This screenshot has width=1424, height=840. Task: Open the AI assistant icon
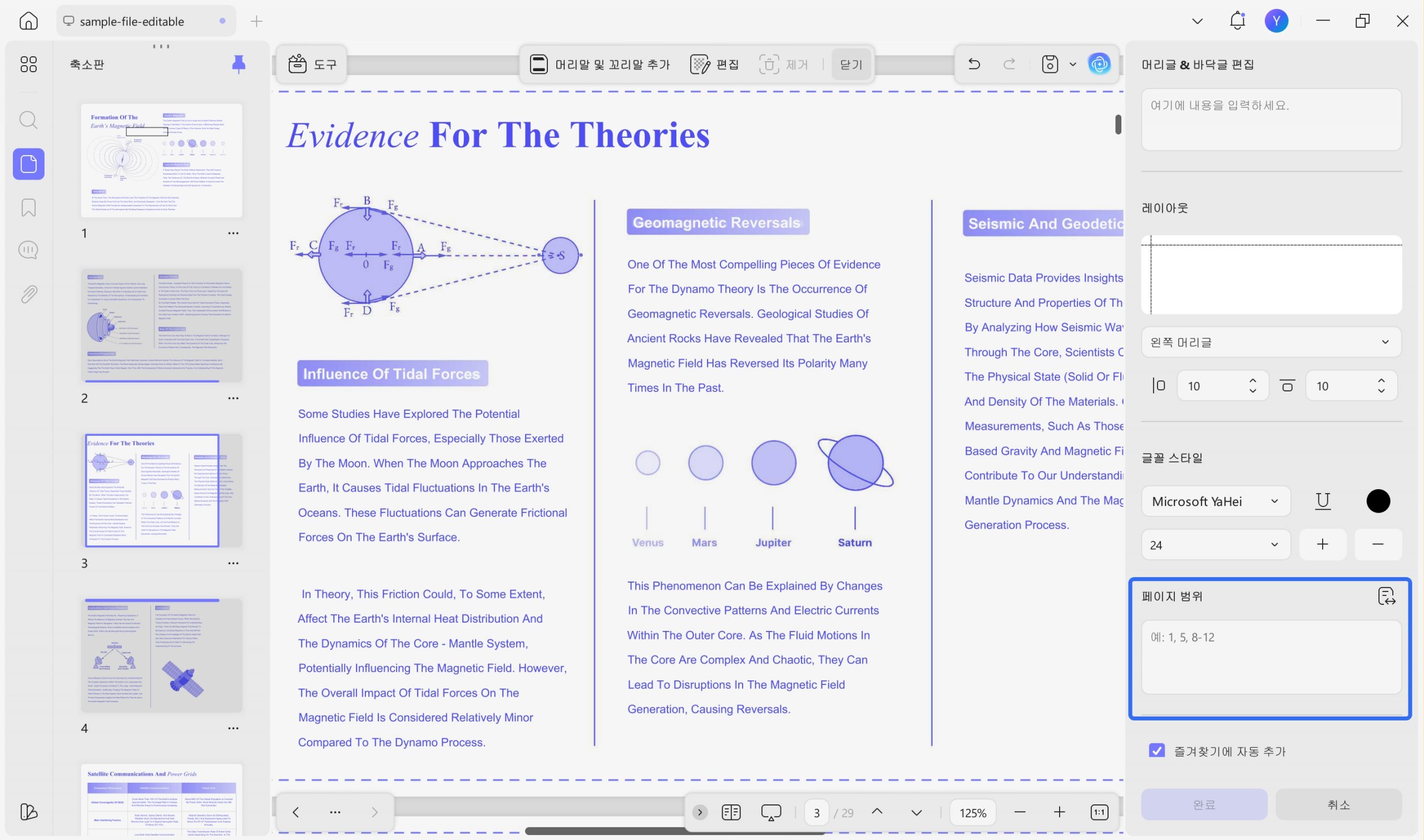(x=1099, y=64)
